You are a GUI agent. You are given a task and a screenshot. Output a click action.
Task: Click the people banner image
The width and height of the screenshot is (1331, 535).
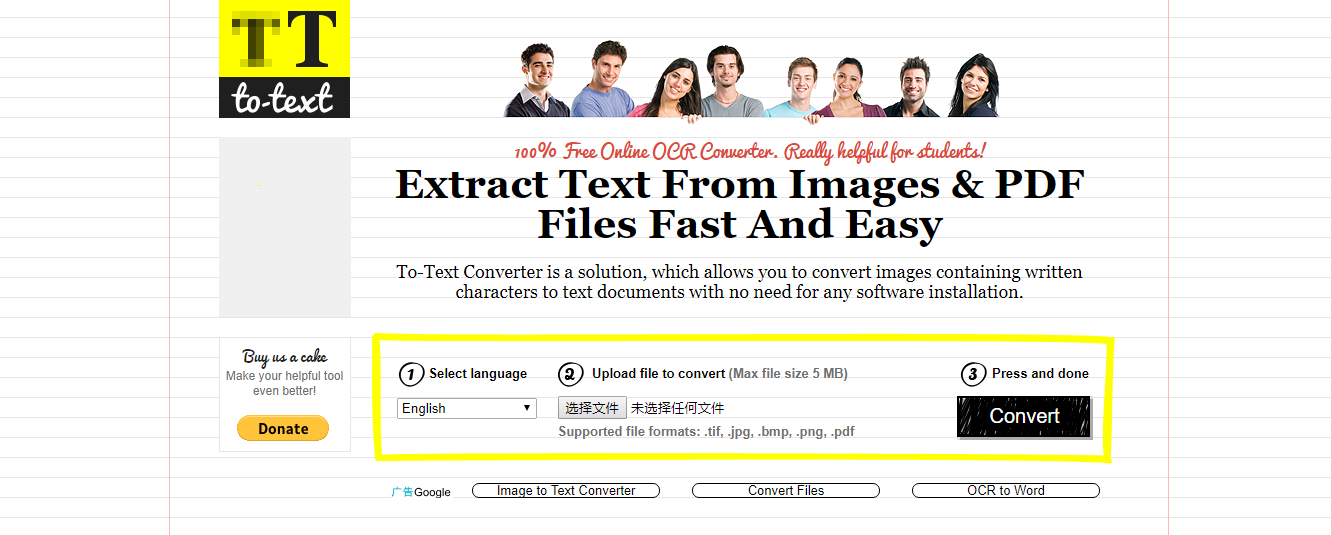click(x=752, y=79)
